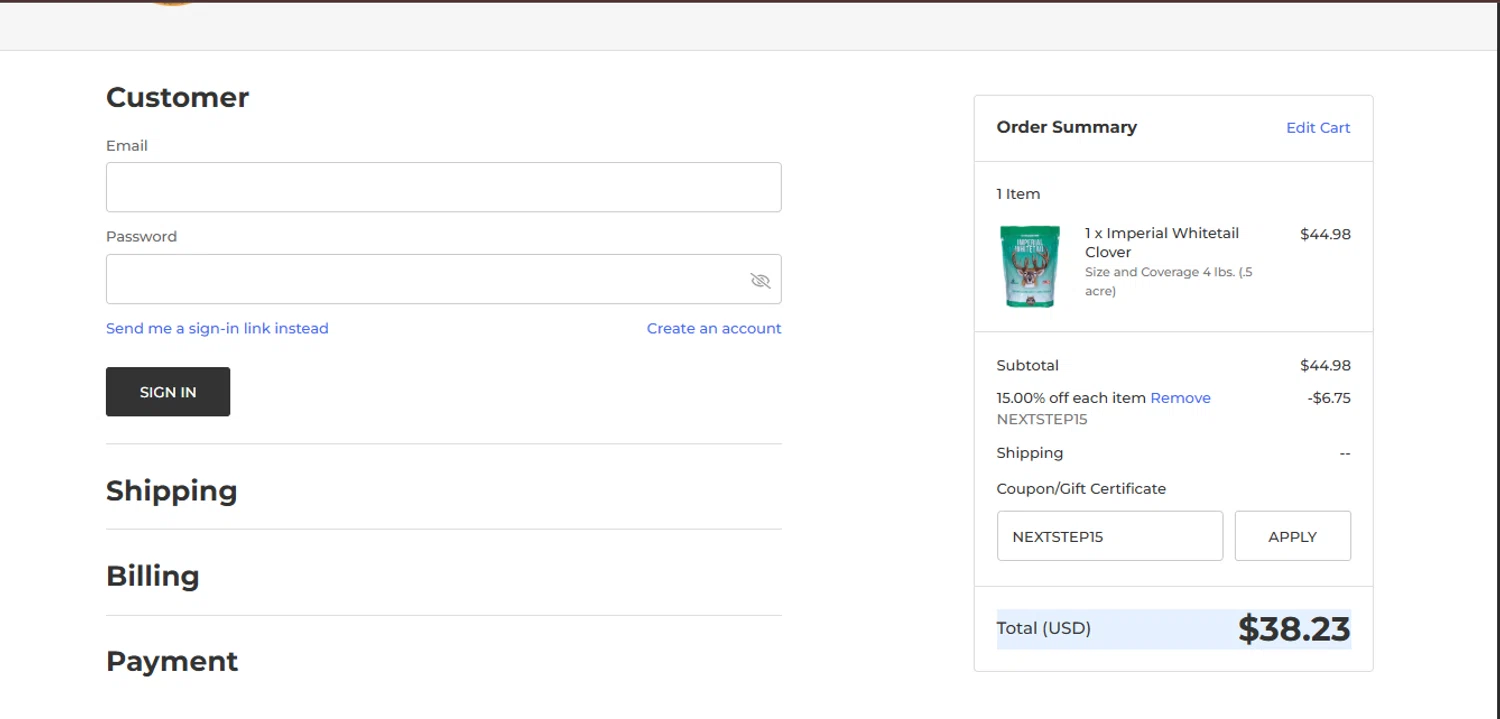This screenshot has width=1500, height=719.
Task: Click the SIGN IN button
Action: (x=168, y=392)
